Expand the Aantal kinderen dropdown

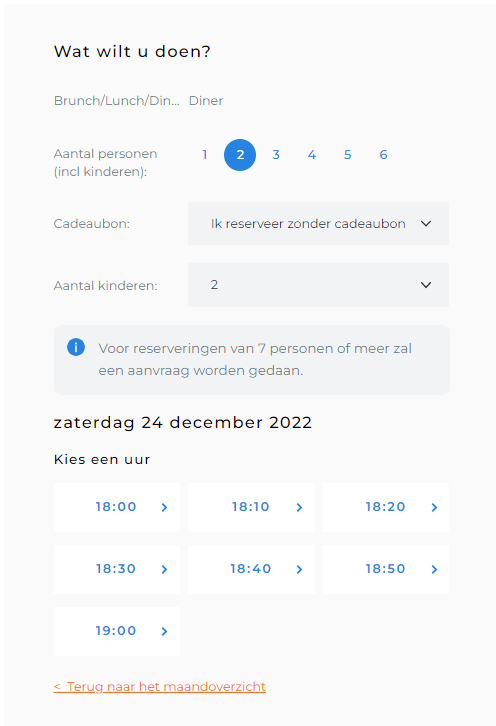(318, 285)
